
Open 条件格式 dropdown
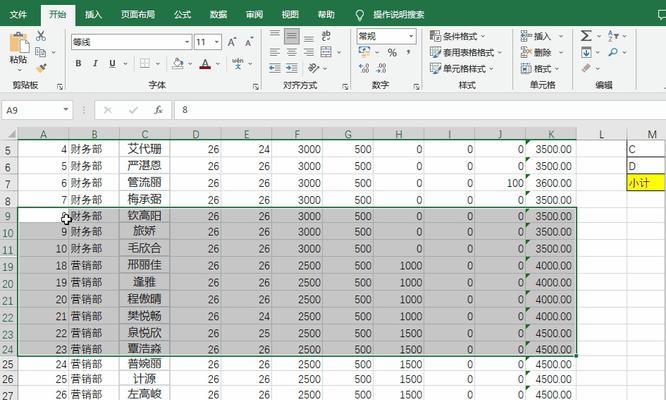(x=457, y=36)
